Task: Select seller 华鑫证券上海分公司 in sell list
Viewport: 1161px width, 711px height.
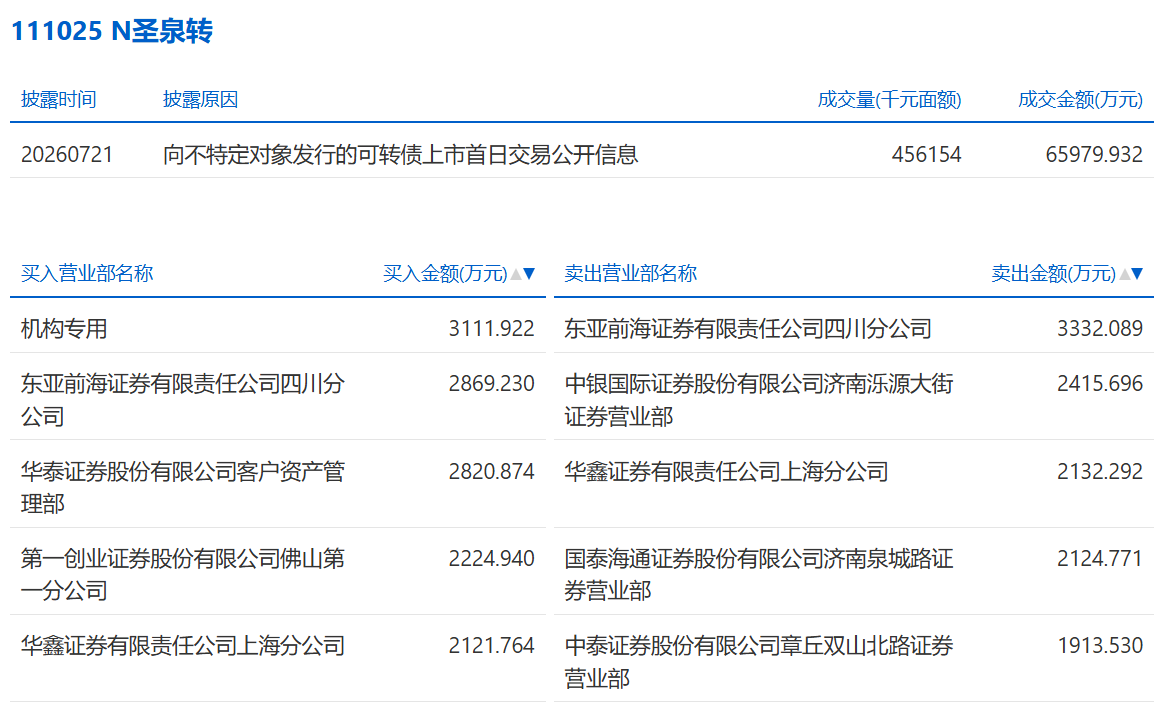Action: click(726, 472)
